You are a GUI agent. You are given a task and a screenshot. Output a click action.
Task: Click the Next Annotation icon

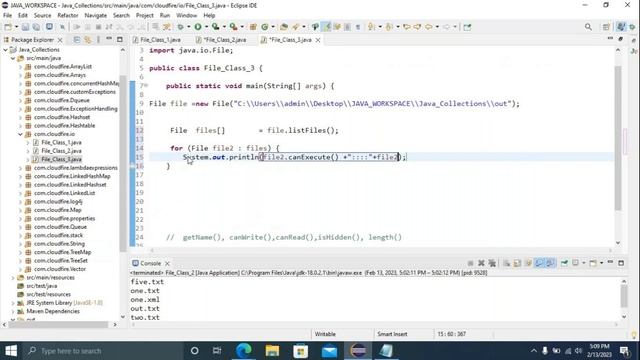[371, 27]
